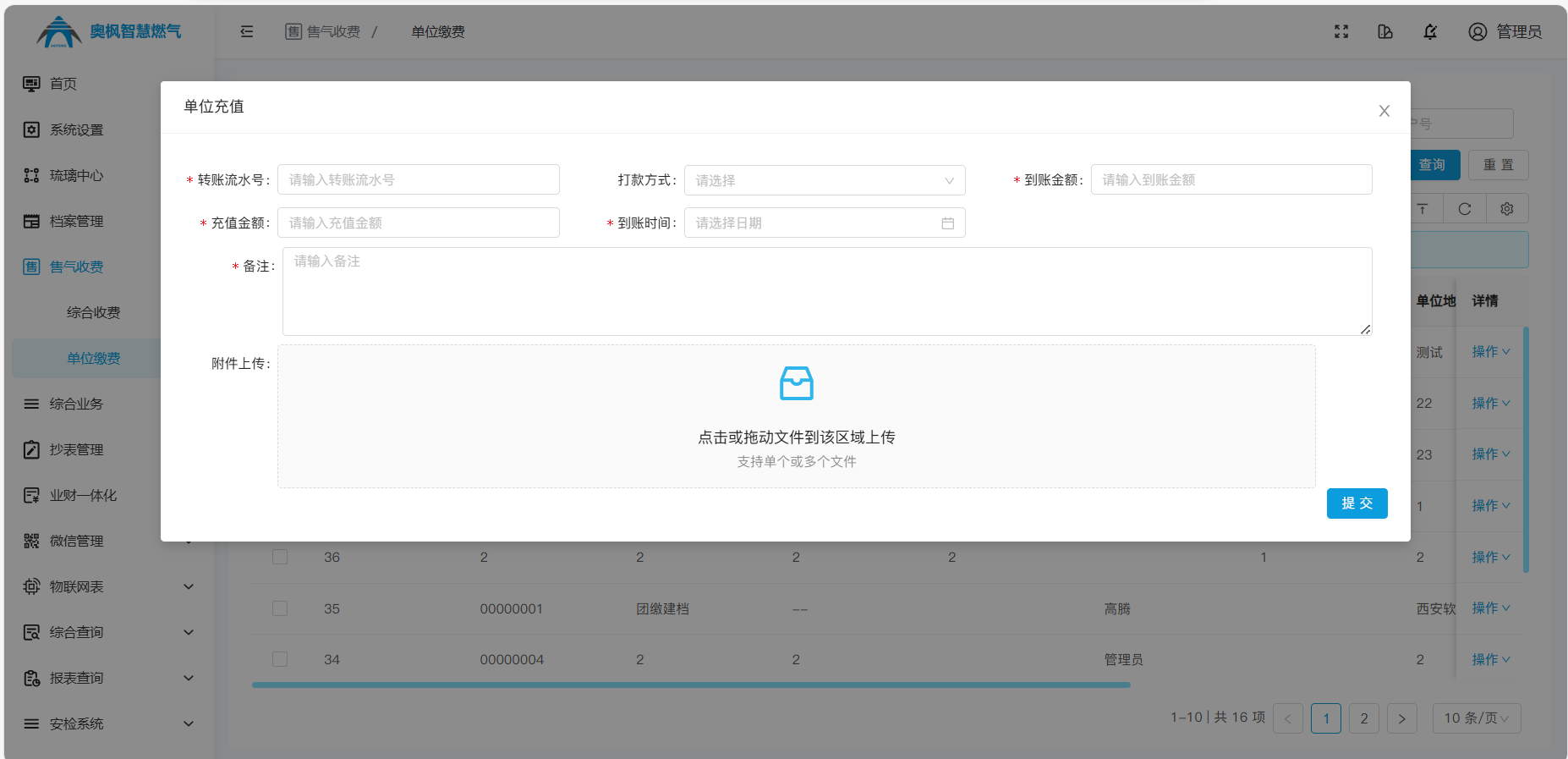Click the 系统设置 sidebar icon

(x=31, y=129)
